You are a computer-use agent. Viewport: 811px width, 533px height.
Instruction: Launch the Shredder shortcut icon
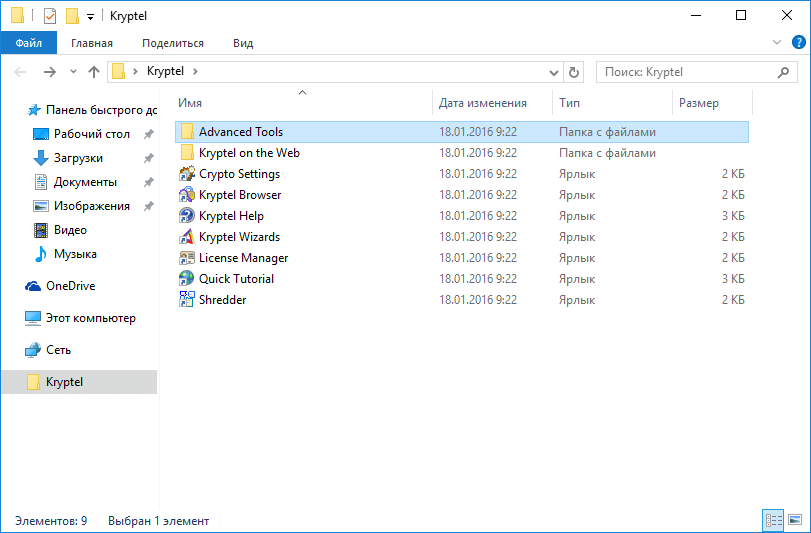point(186,300)
